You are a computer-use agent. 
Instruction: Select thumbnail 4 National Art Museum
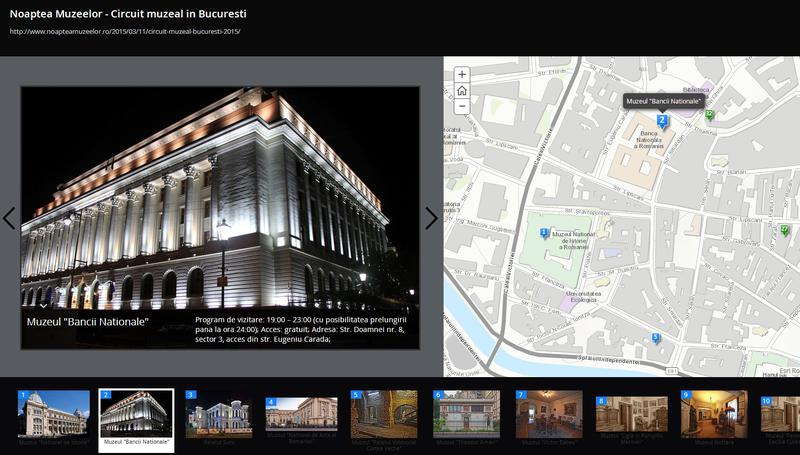pos(301,414)
